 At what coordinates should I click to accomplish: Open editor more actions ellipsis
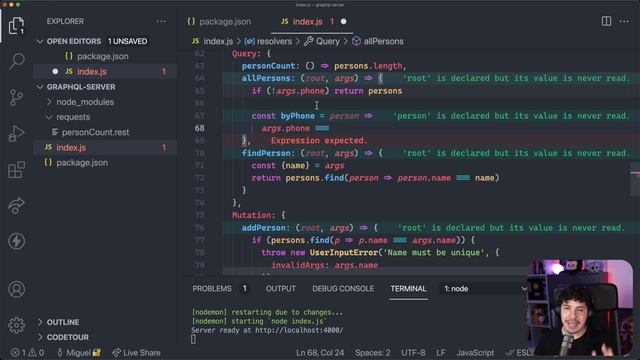pyautogui.click(x=624, y=21)
